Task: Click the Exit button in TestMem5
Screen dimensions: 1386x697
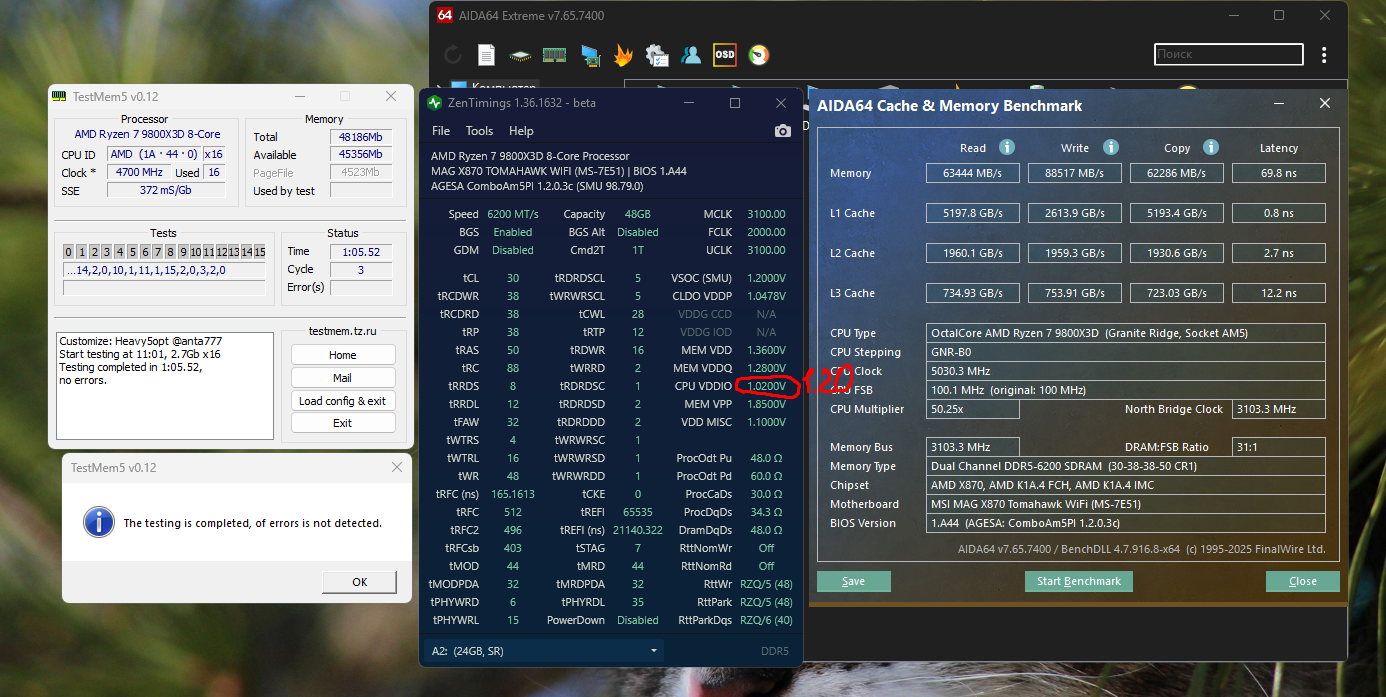Action: [343, 423]
